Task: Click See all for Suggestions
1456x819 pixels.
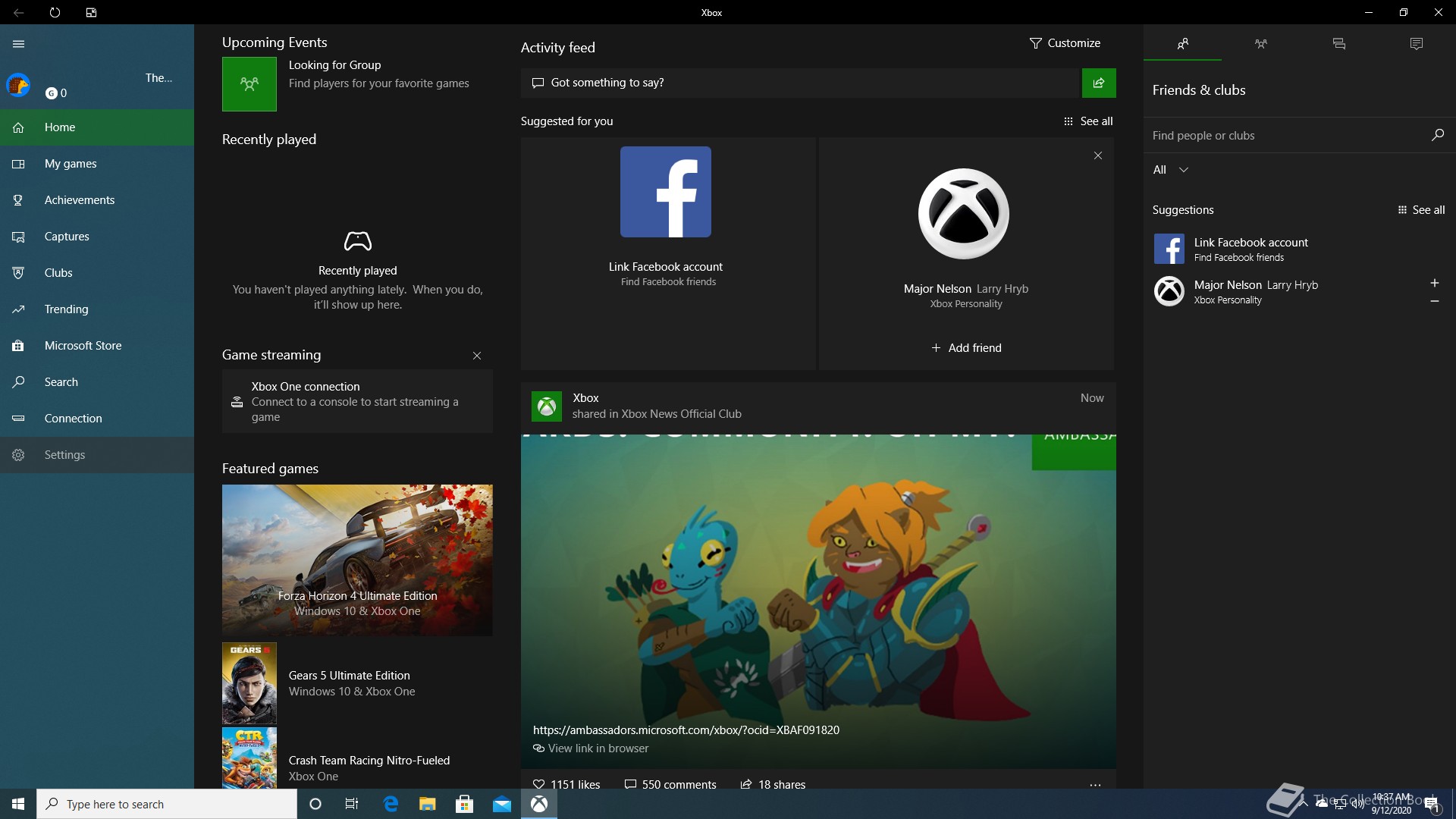Action: [x=1421, y=210]
